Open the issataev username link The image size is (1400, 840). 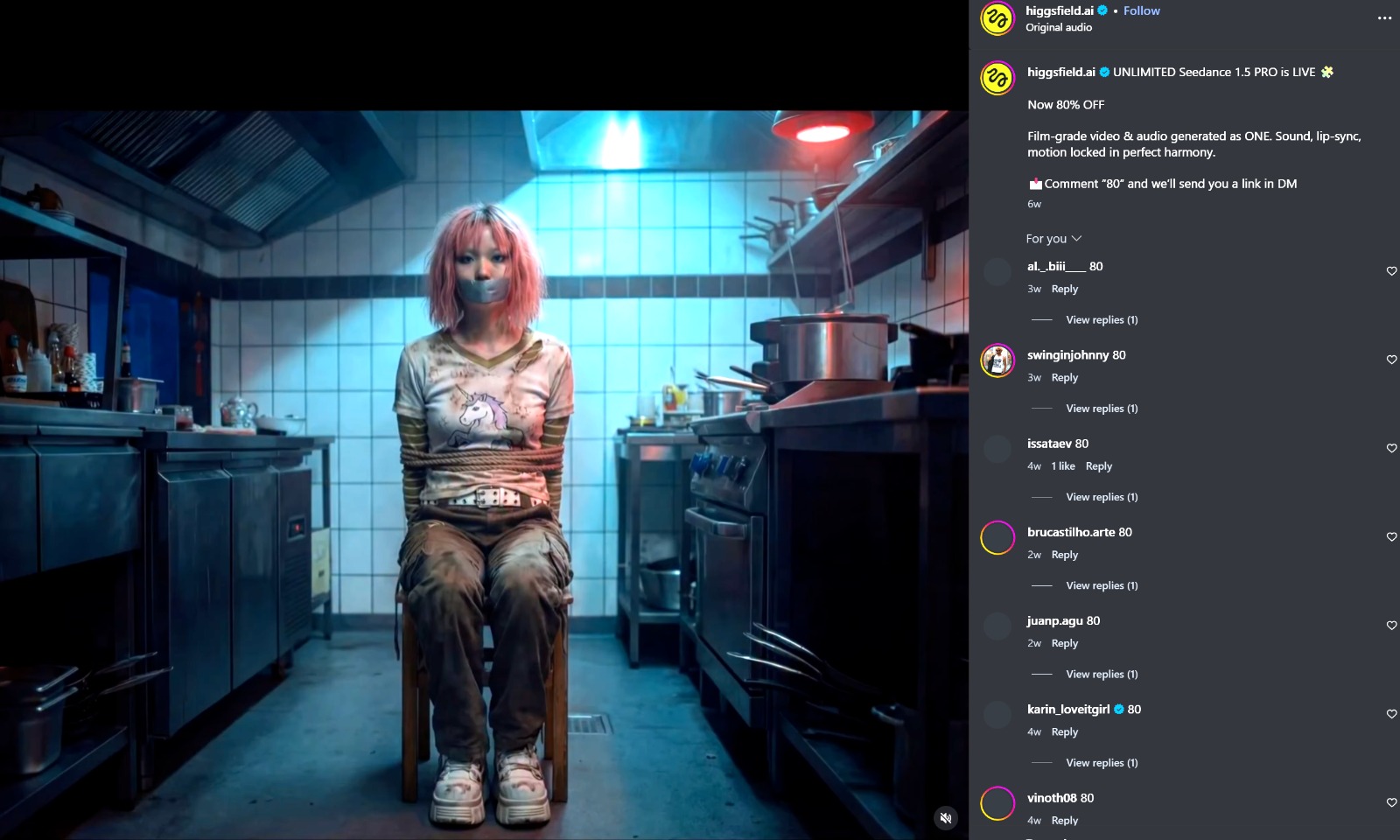coord(1049,444)
